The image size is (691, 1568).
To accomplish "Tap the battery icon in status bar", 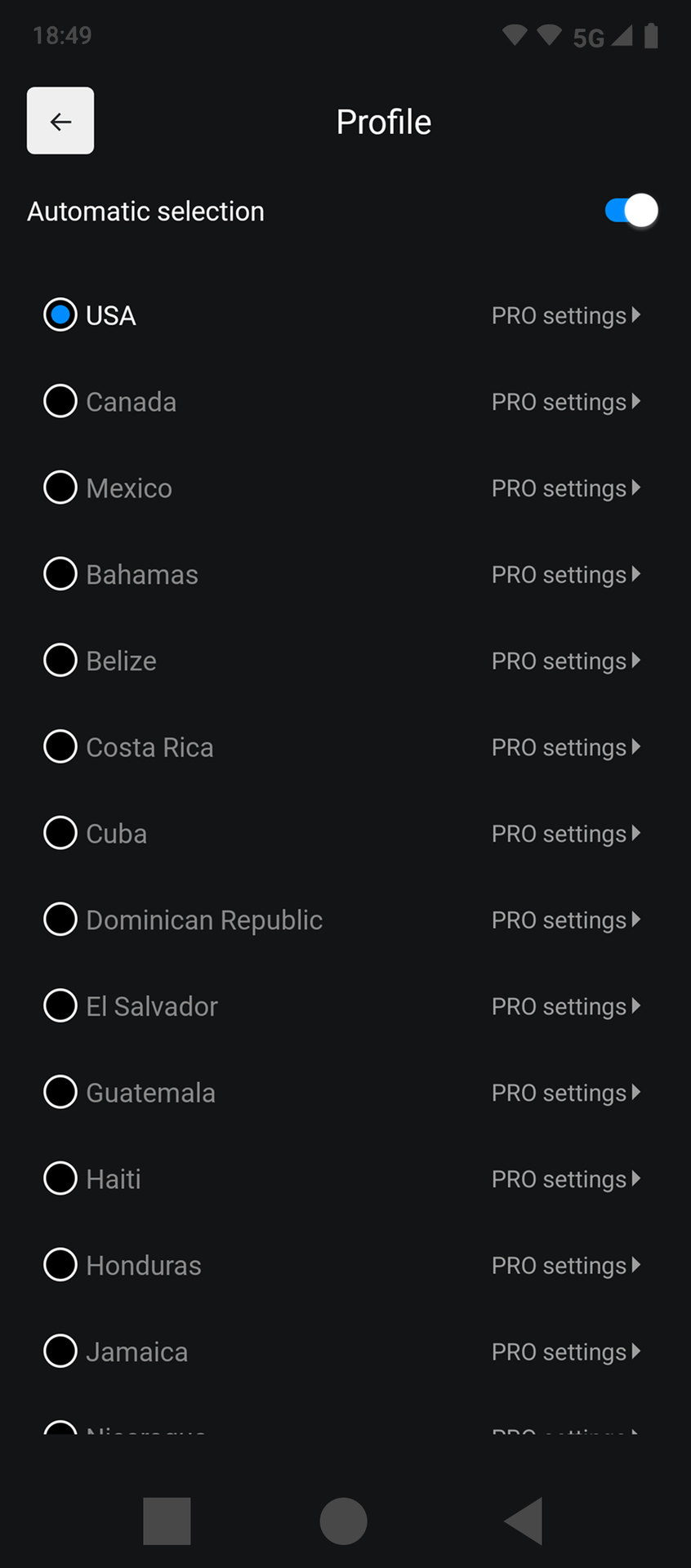I will [x=651, y=36].
